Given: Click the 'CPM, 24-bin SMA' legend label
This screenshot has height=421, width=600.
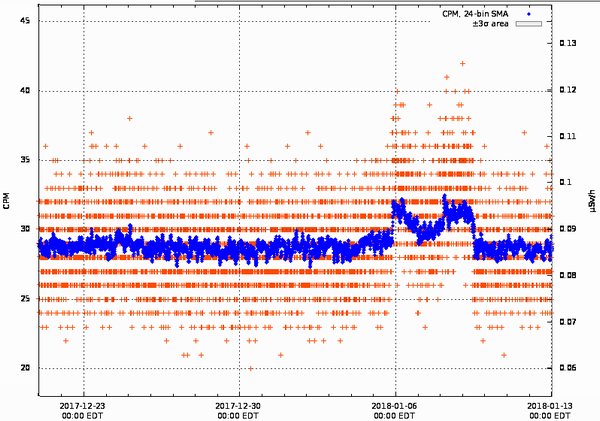Looking at the screenshot, I should 475,14.
